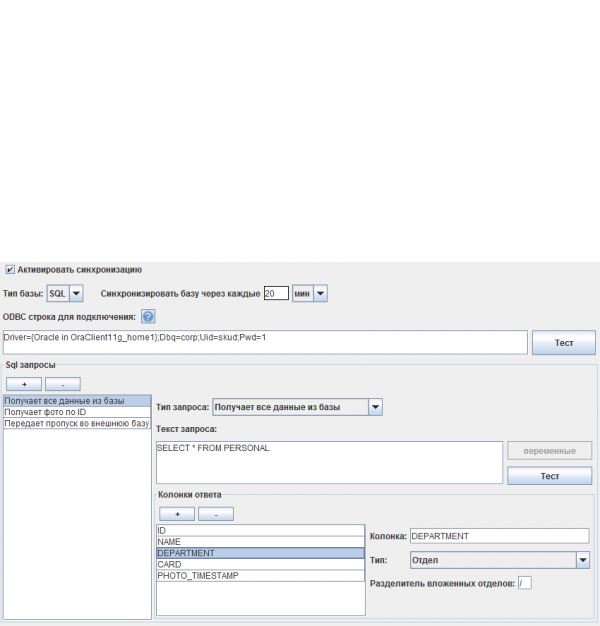Remove SQL query with minus button

coord(62,384)
